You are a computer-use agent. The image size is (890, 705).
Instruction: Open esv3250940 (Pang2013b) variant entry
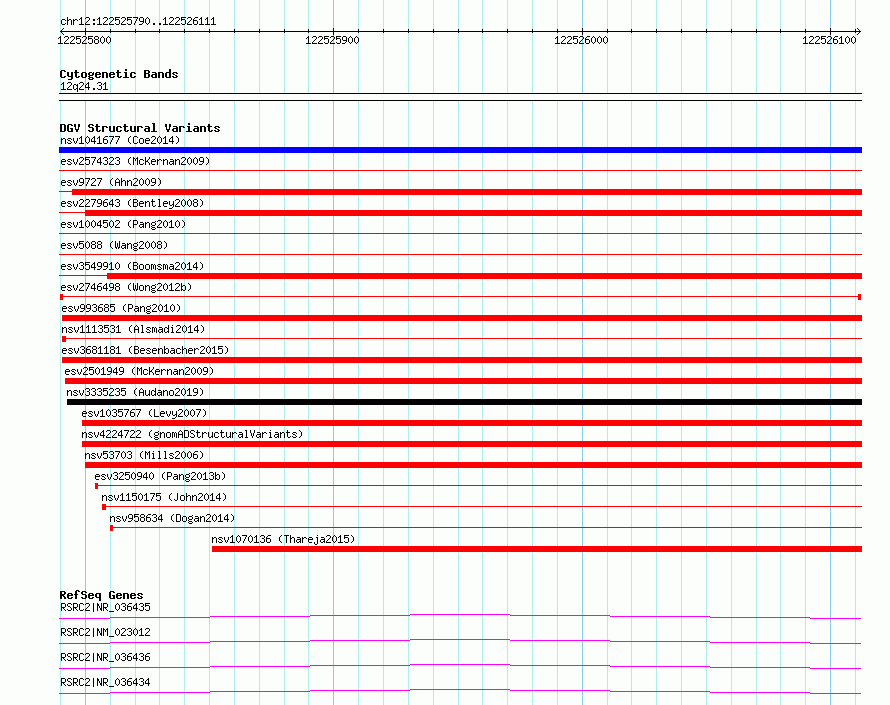[x=160, y=476]
